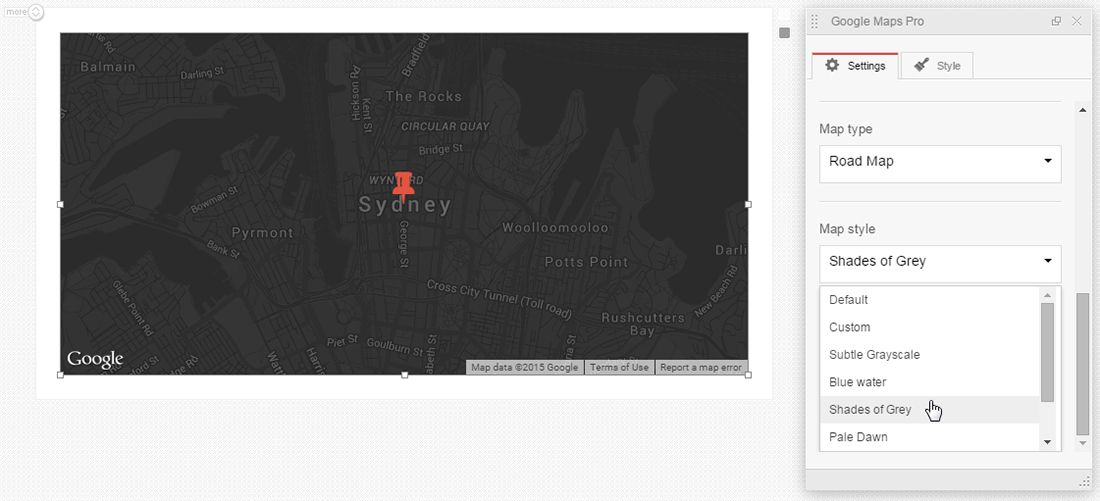Click the Rushcutters Bay map label
This screenshot has width=1100, height=501.
pos(643,324)
